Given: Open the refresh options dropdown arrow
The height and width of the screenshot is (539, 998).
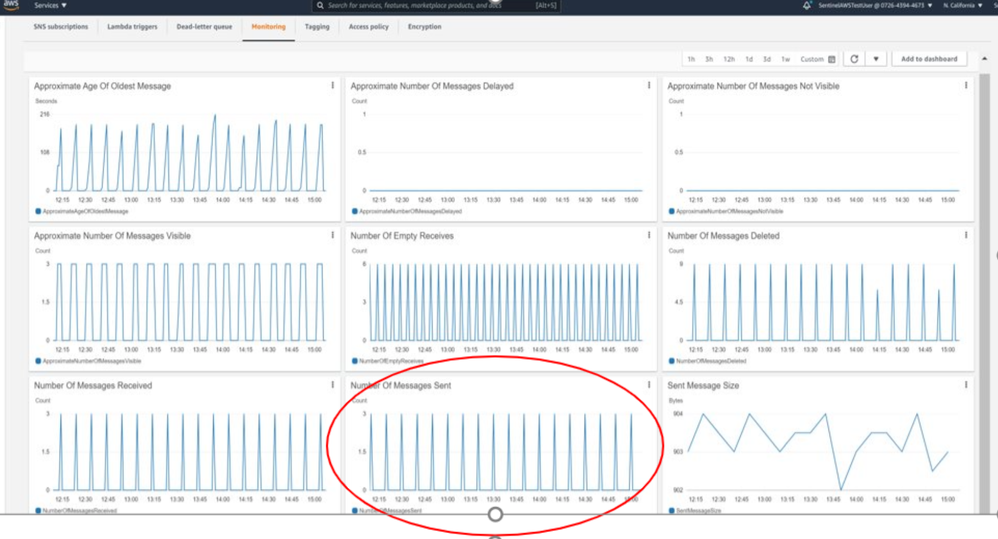Looking at the screenshot, I should point(876,59).
